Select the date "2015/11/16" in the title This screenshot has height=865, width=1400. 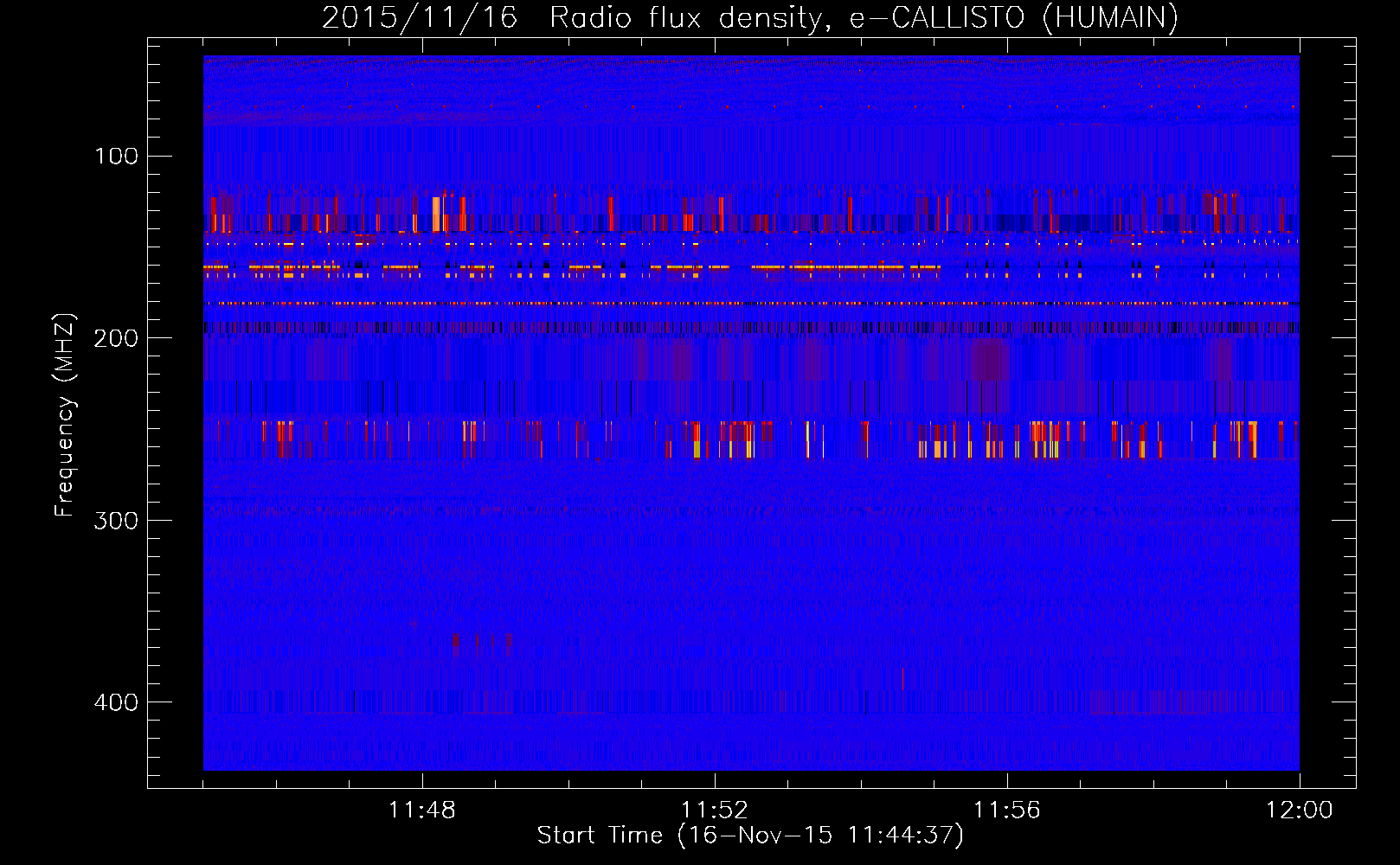tap(420, 17)
